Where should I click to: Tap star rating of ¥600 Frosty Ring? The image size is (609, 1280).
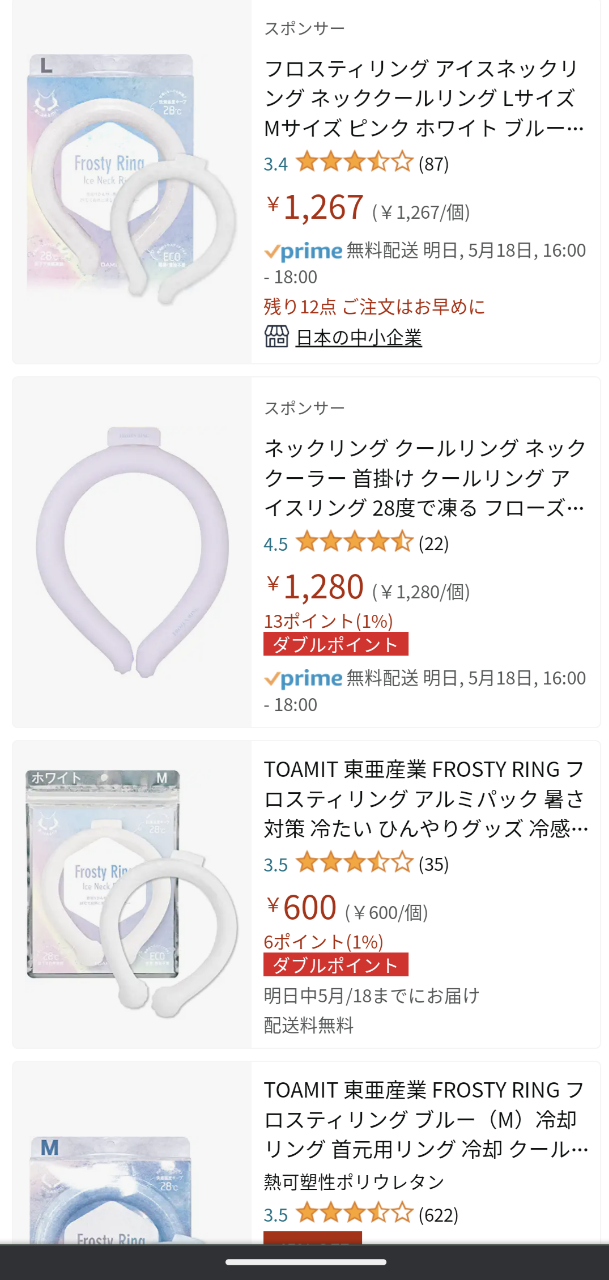pyautogui.click(x=354, y=864)
